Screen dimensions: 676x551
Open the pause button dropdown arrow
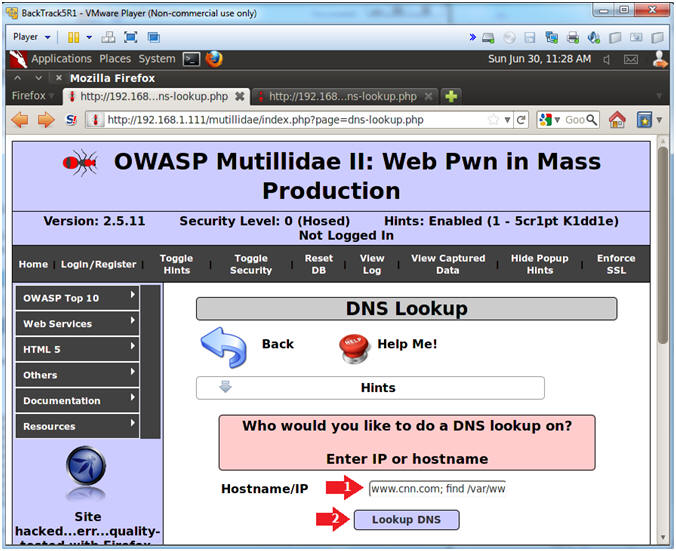pos(89,38)
